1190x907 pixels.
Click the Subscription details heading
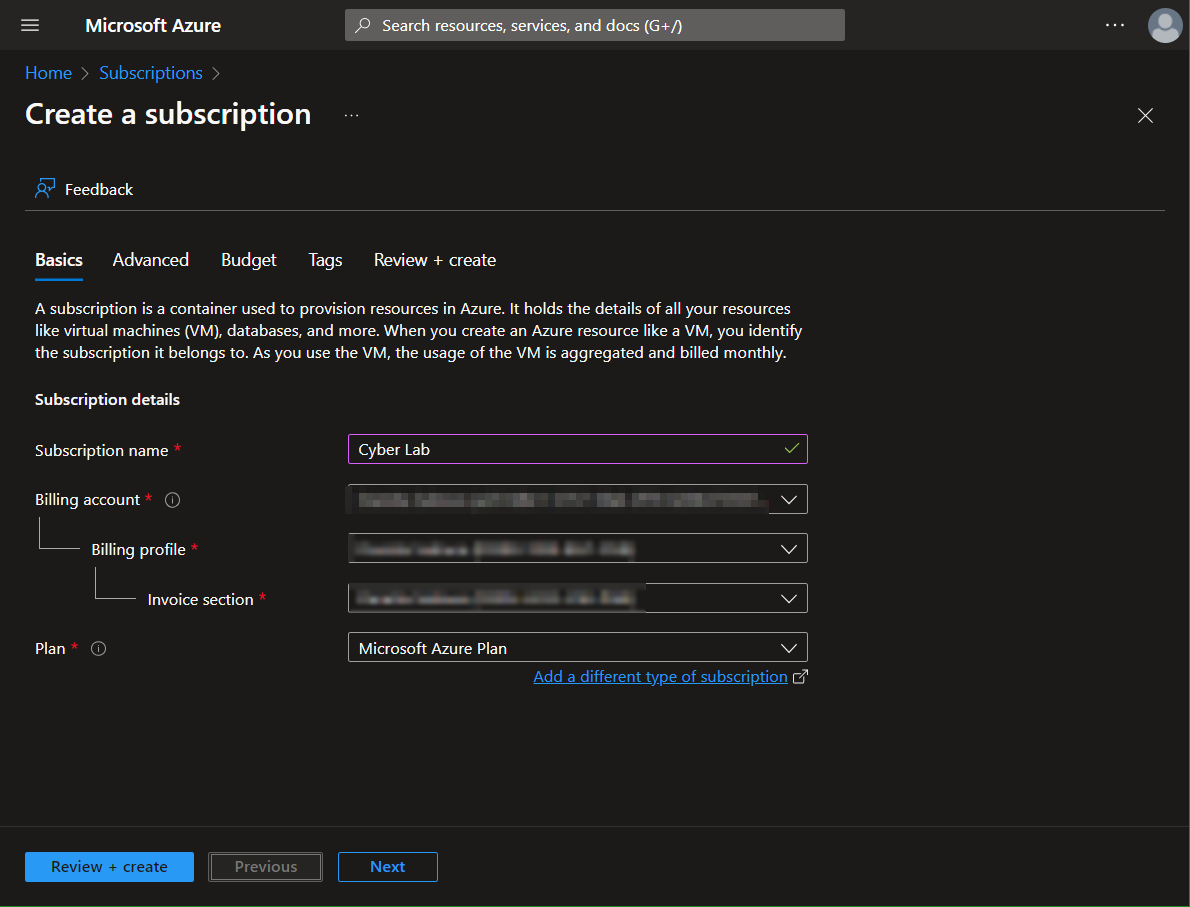(108, 400)
